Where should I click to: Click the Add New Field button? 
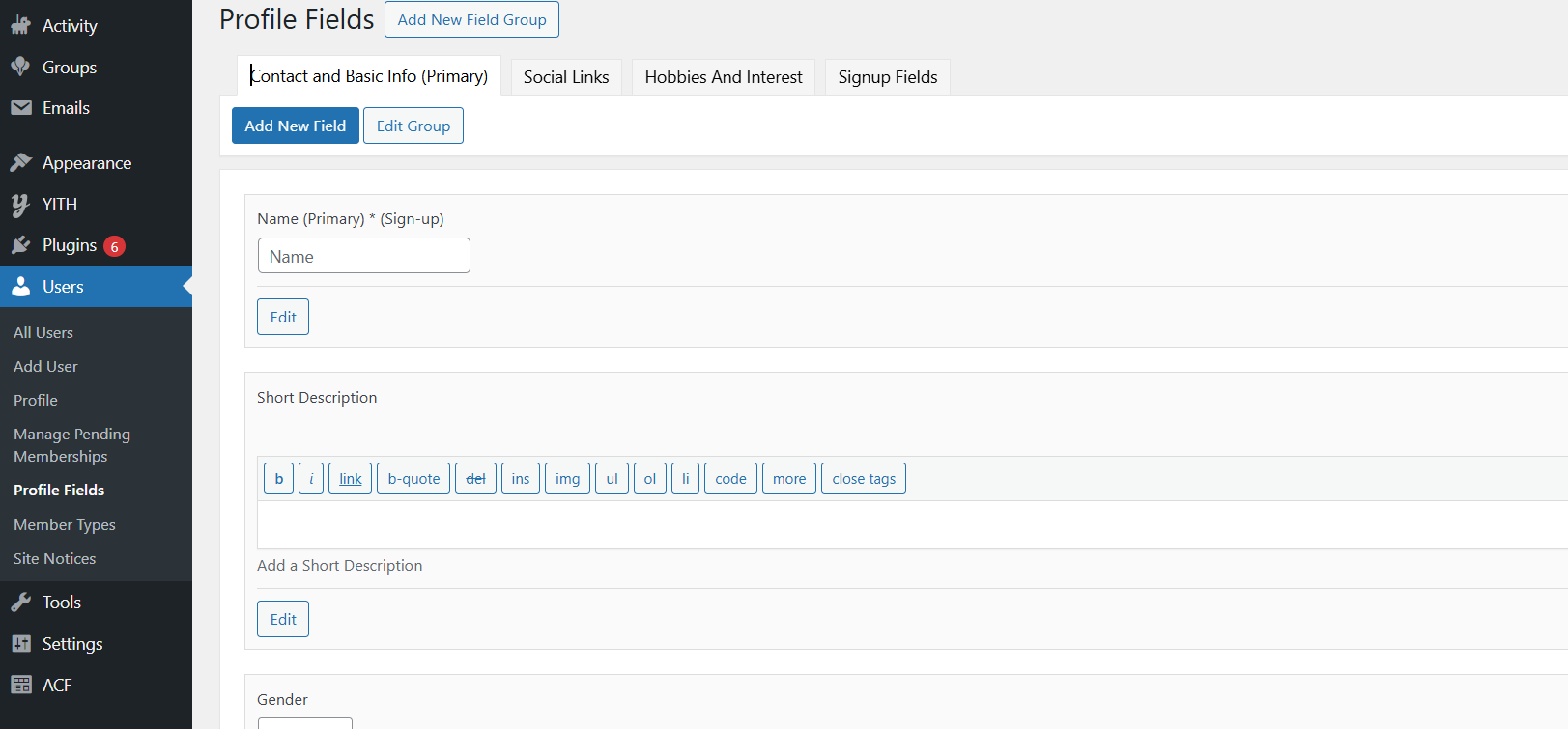(295, 126)
